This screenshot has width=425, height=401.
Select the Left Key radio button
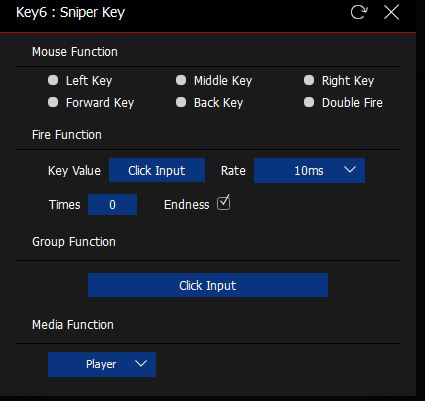[53, 80]
